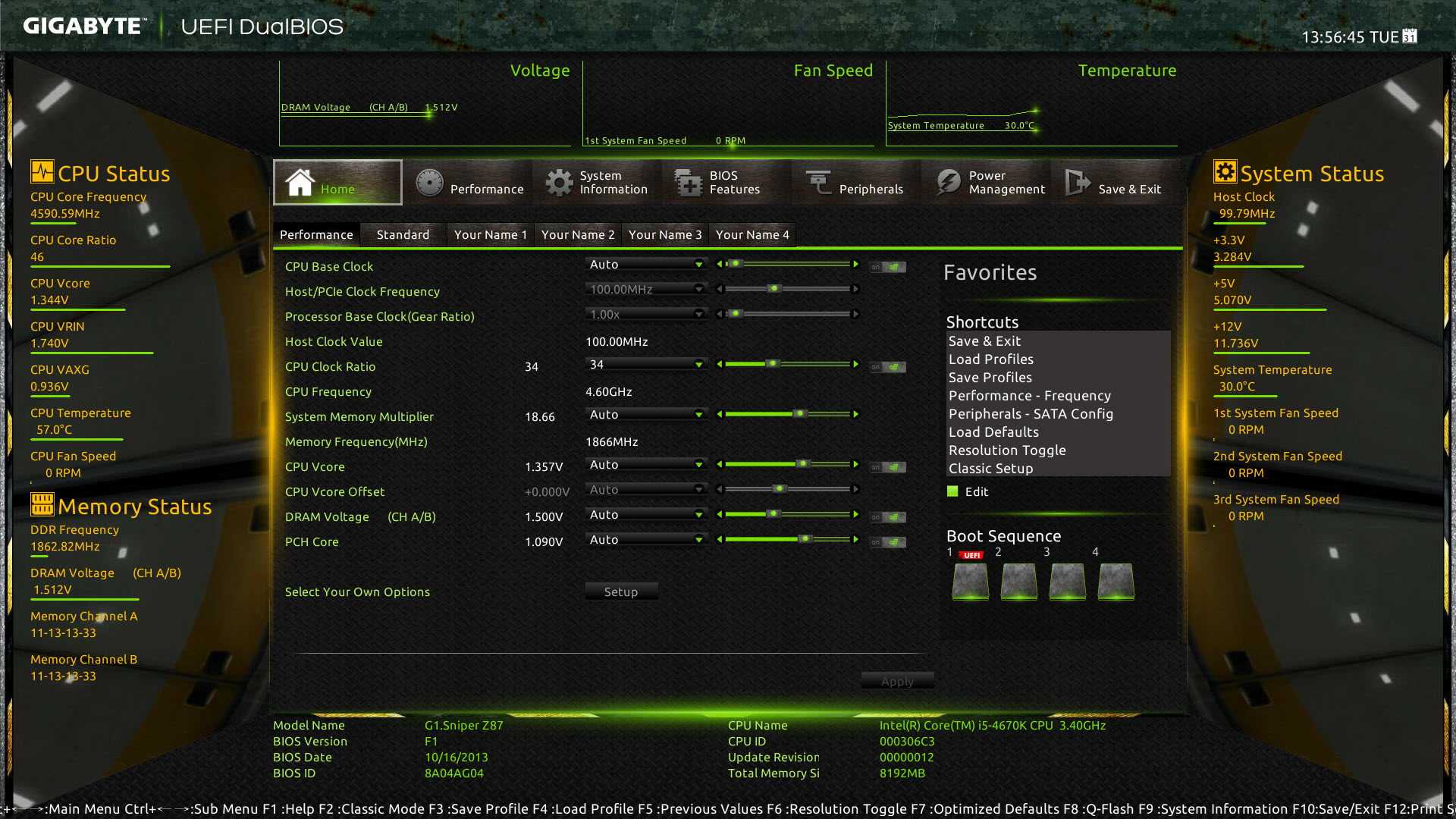Select boot sequence drive 1 (UEFI)
1456x819 pixels.
(971, 581)
